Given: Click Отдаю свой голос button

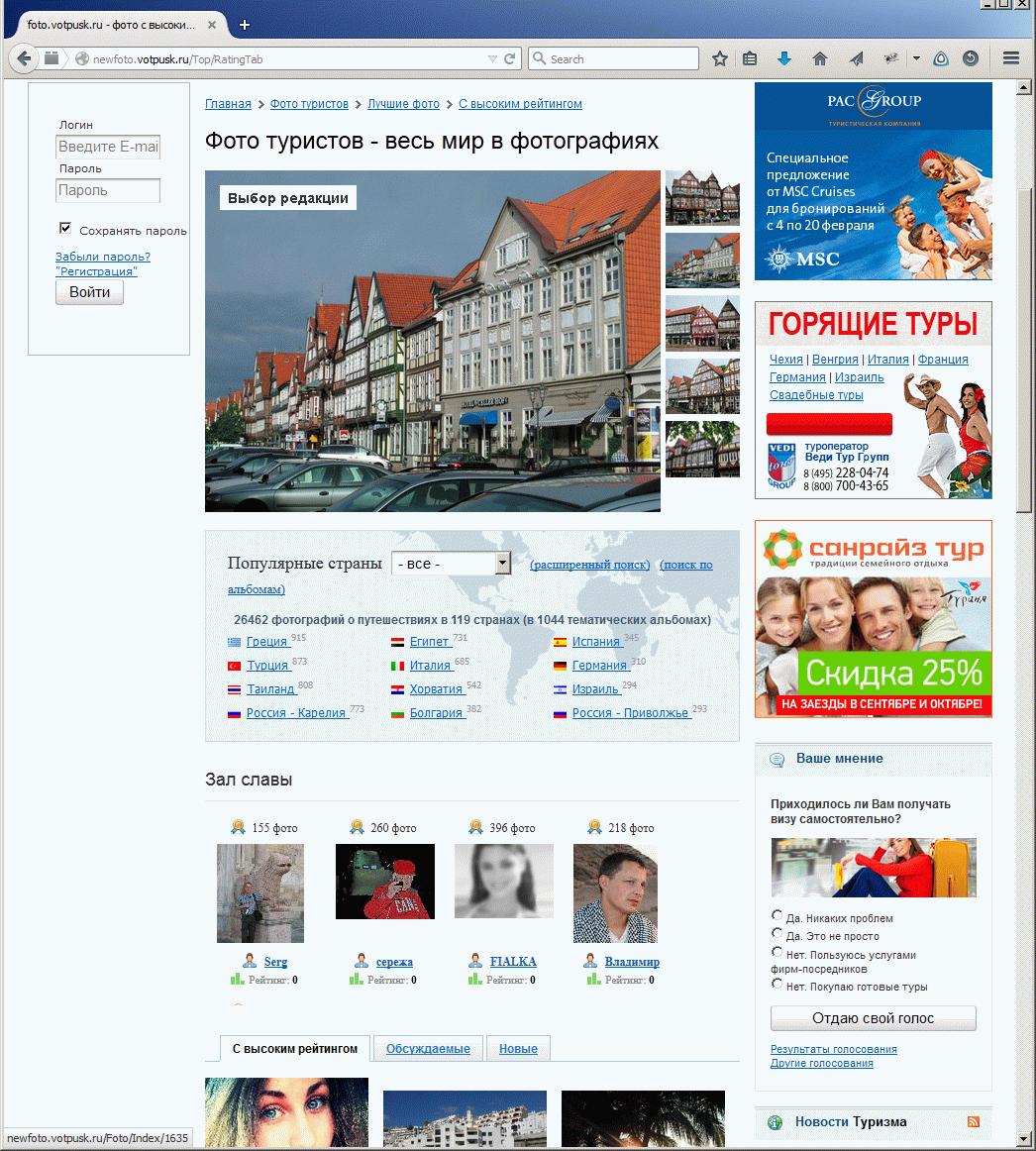Looking at the screenshot, I should pos(873,1018).
